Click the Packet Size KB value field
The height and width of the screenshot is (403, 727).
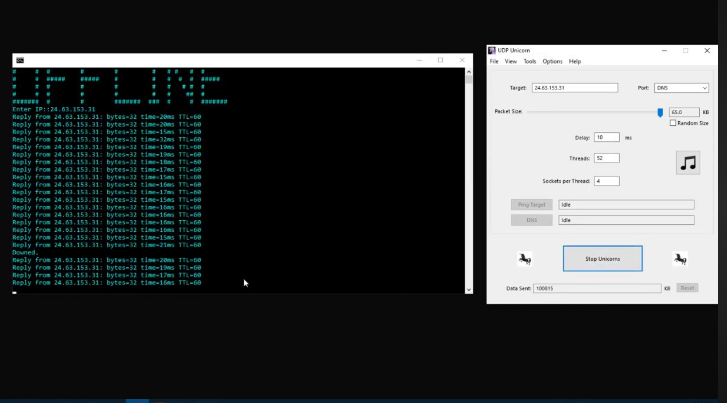[684, 112]
